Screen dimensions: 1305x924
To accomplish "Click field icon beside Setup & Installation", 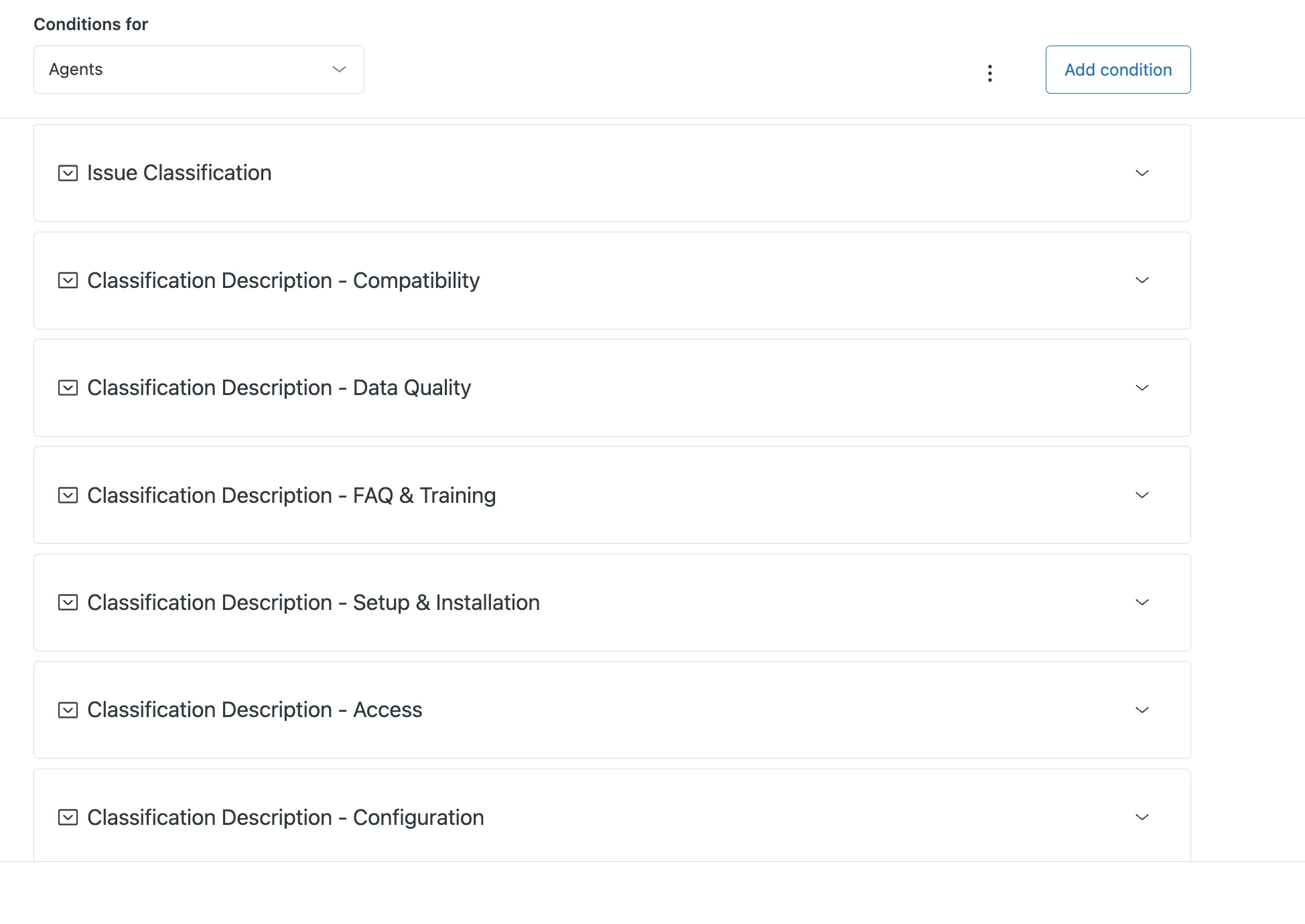I will [x=68, y=603].
